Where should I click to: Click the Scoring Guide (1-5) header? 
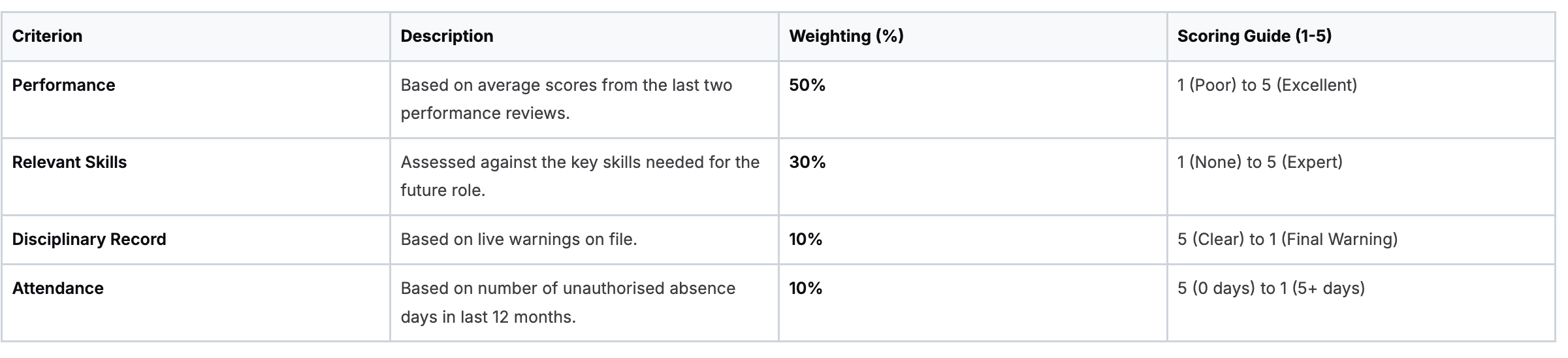tap(1254, 36)
